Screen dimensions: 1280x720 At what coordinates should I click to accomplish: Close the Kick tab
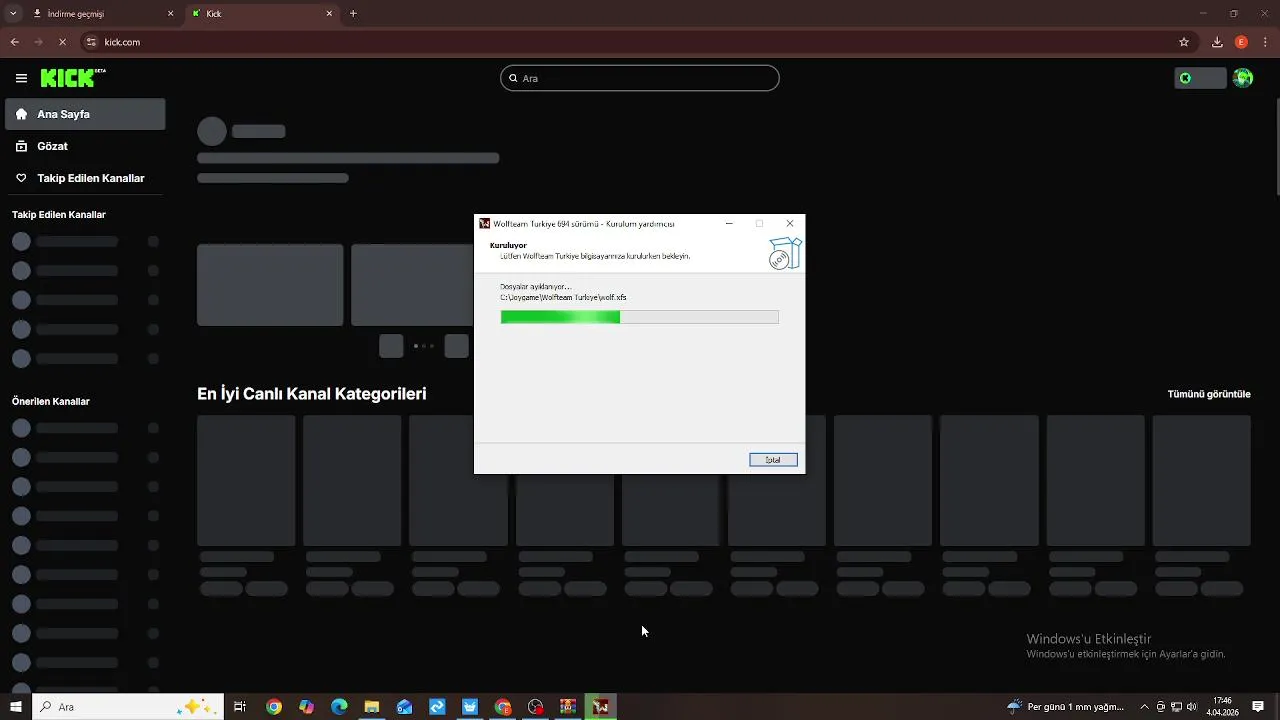coord(329,14)
